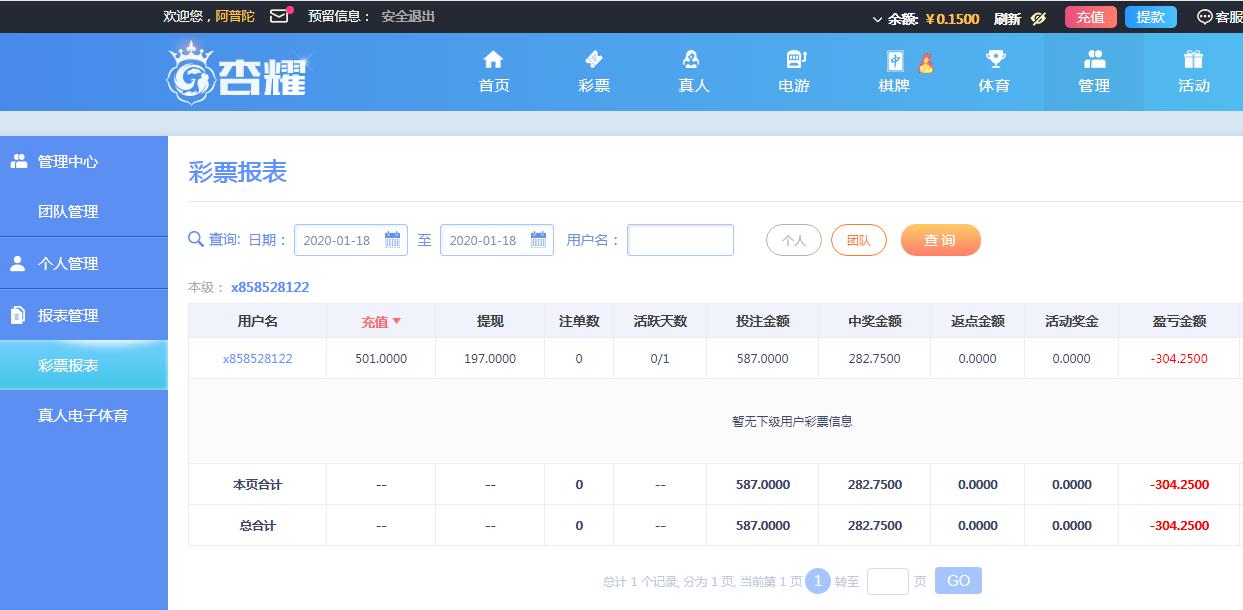The width and height of the screenshot is (1243, 610).
Task: Focus the 用户名 input field
Action: click(680, 240)
